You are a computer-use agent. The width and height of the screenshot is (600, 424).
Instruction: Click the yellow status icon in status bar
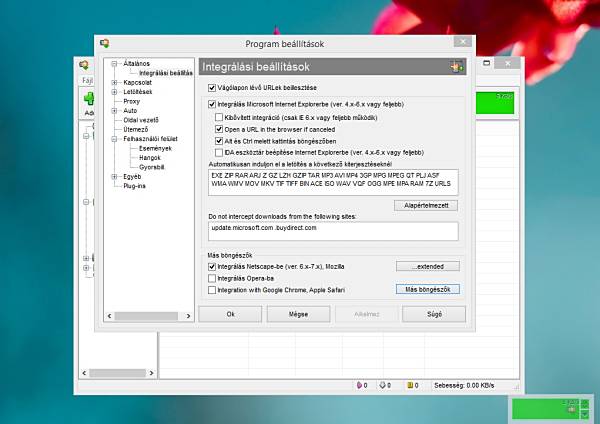pyautogui.click(x=410, y=385)
